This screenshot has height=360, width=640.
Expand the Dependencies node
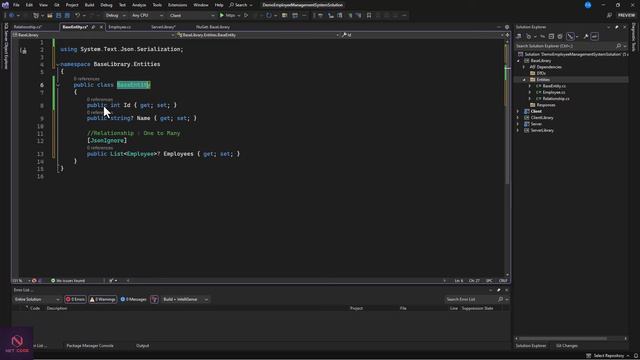point(524,67)
